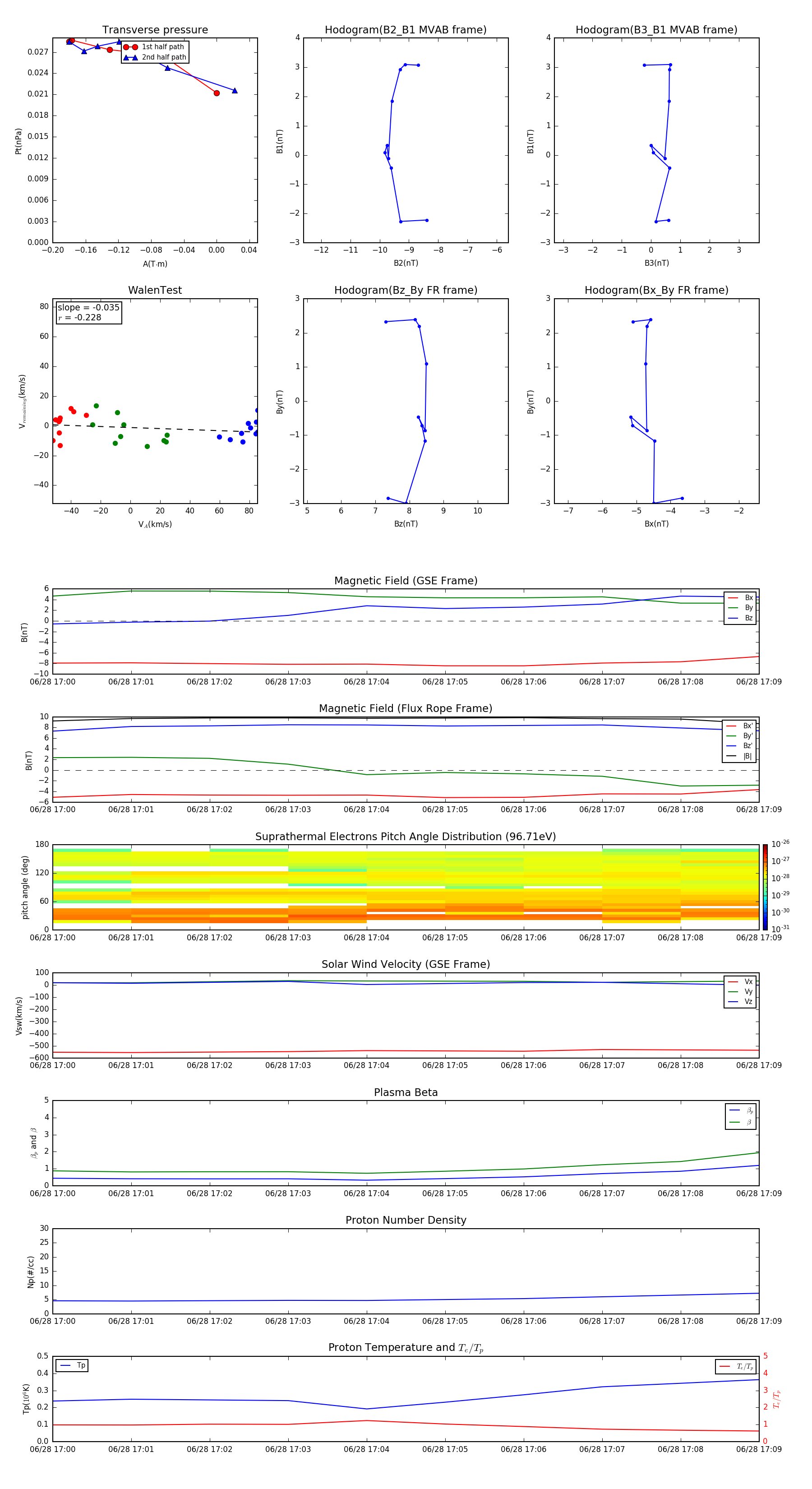Click the Plasma Beta panel title
The height and width of the screenshot is (1489, 812).
coord(406,1092)
